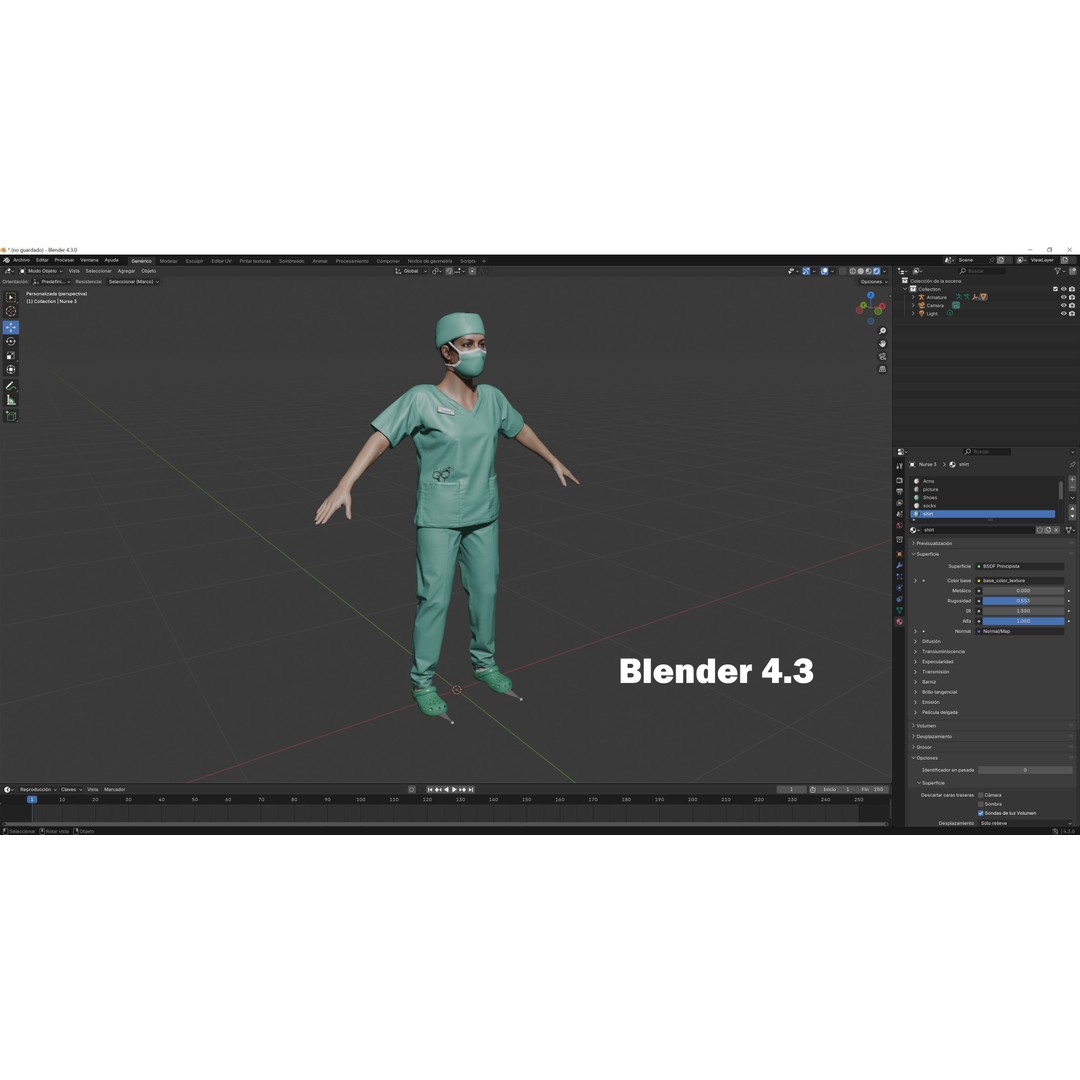Select the Measure tool
This screenshot has width=1080, height=1080.
click(x=10, y=400)
